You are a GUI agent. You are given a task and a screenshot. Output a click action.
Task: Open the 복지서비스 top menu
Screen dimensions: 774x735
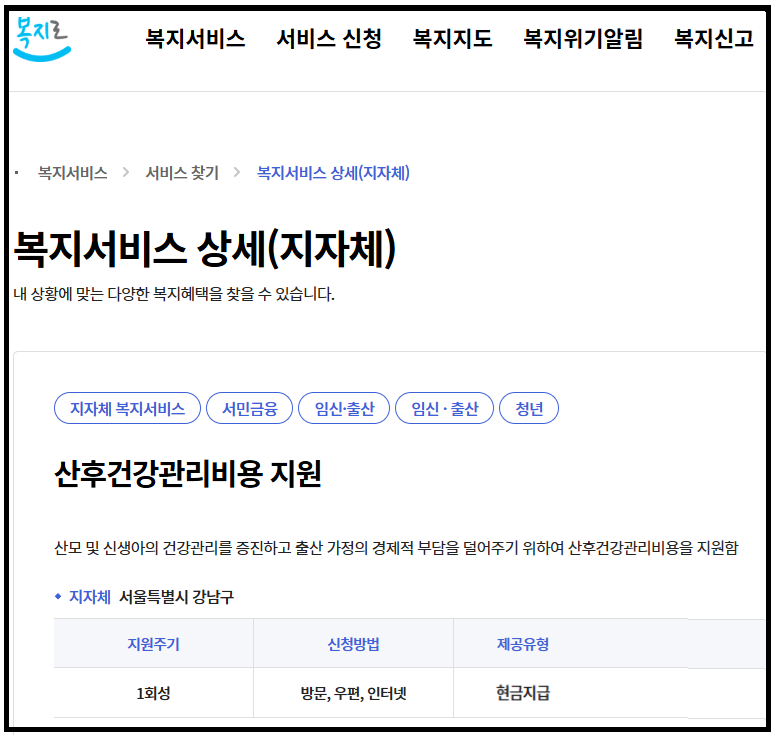point(195,39)
